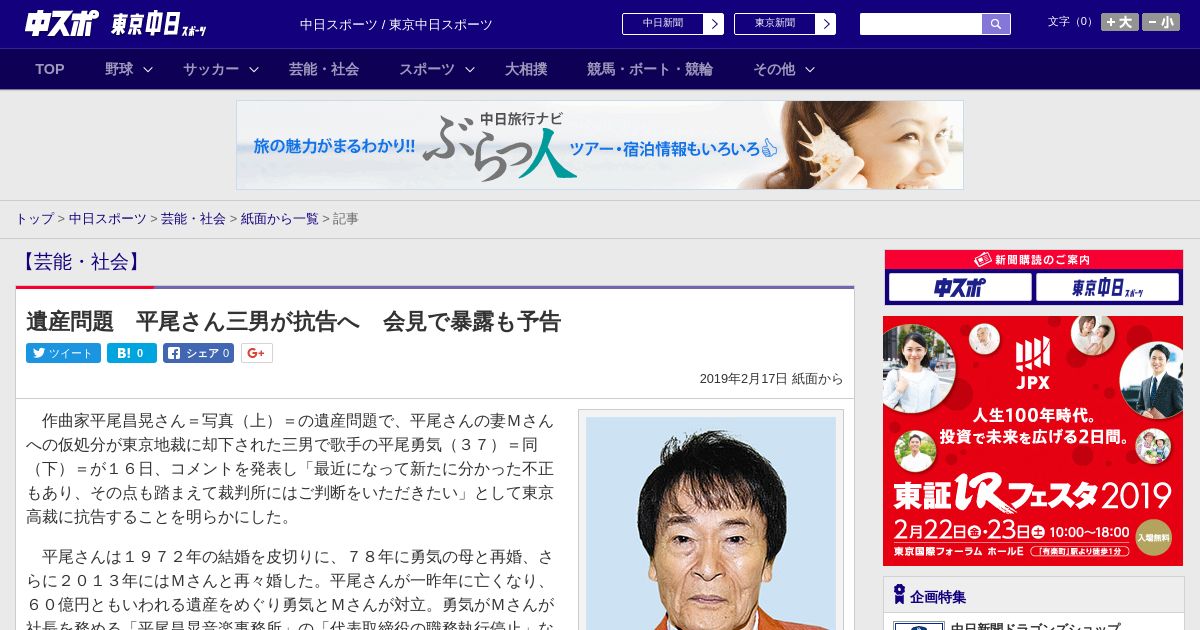Viewport: 1200px width, 630px height.
Task: Open 大相撲 navigation item
Action: (x=526, y=69)
